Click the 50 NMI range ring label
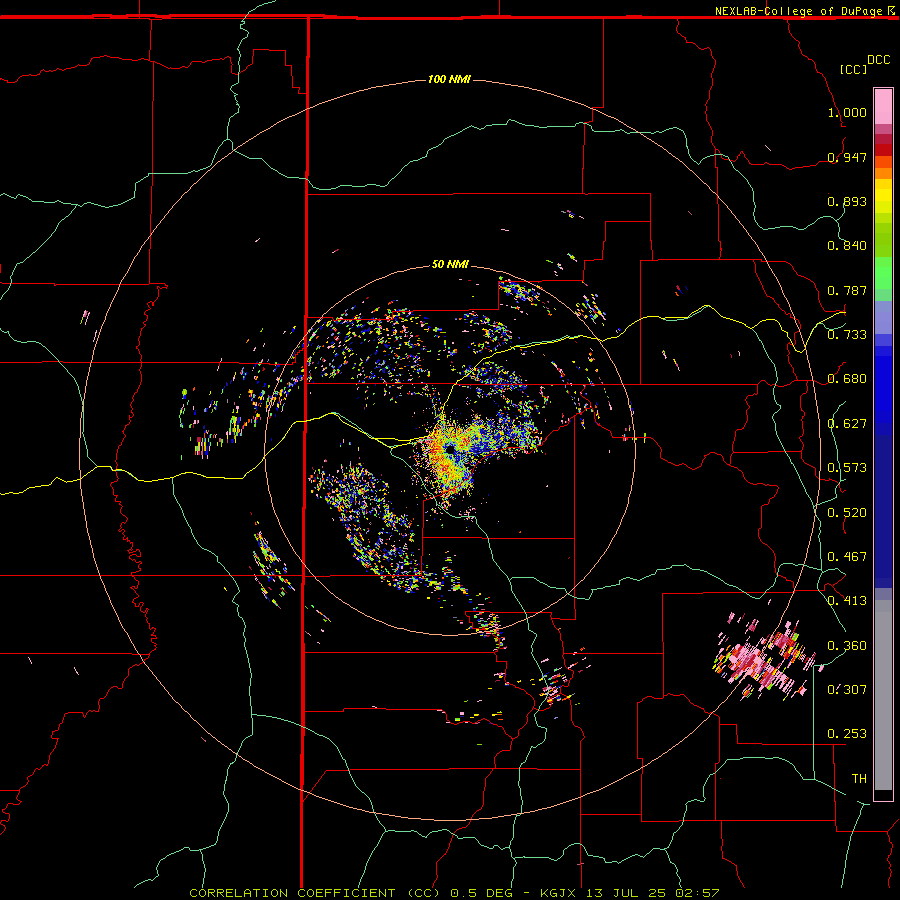Screen dimensions: 900x900 click(451, 264)
